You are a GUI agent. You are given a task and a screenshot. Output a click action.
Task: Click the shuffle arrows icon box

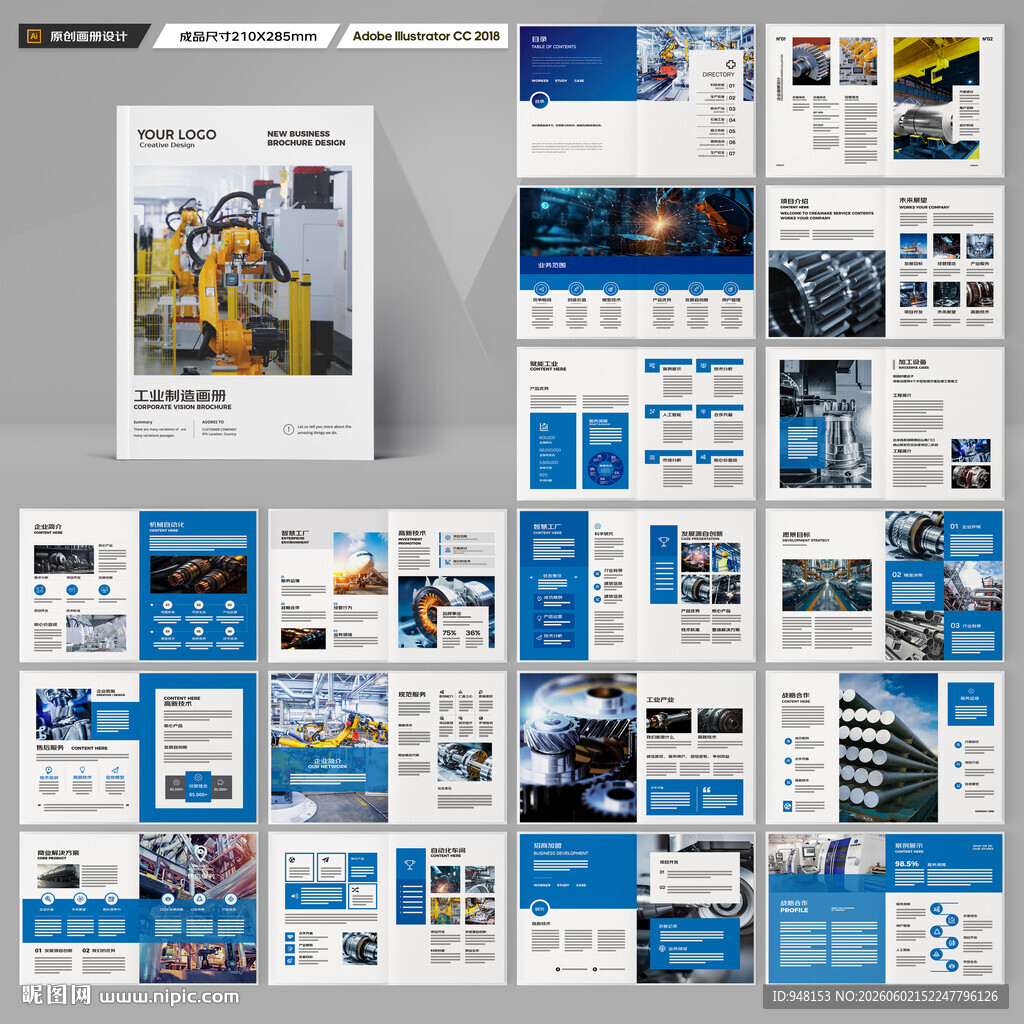(x=362, y=895)
